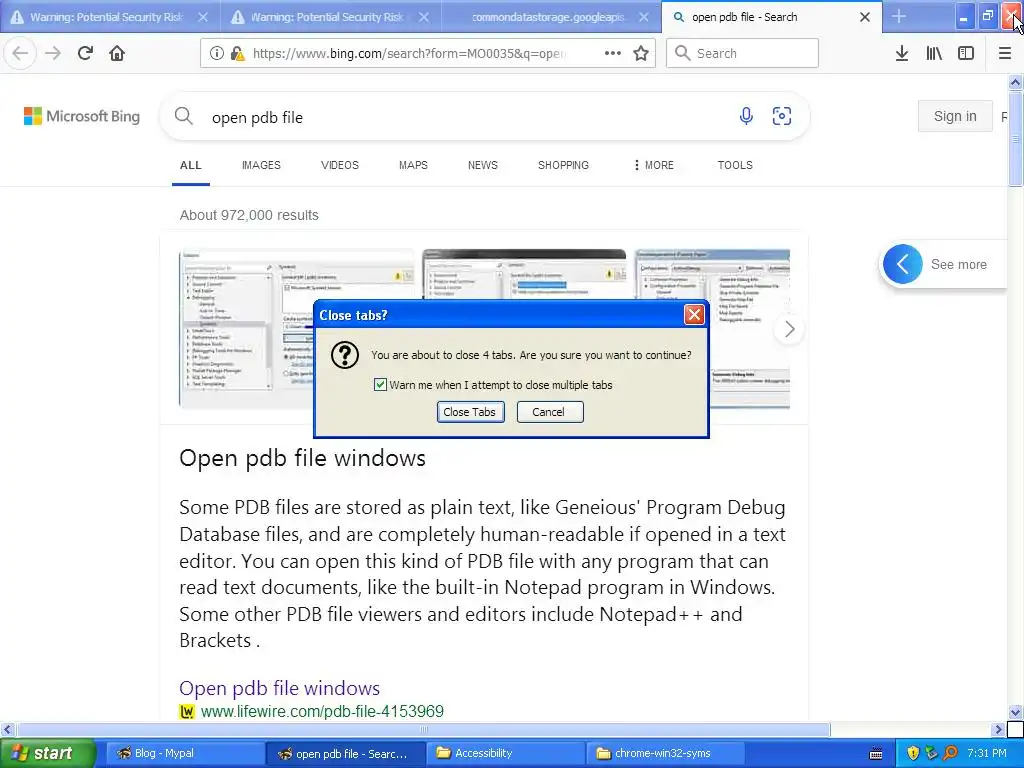Expand the MORE search categories menu
Screen dimensions: 1024x768
pyautogui.click(x=653, y=165)
